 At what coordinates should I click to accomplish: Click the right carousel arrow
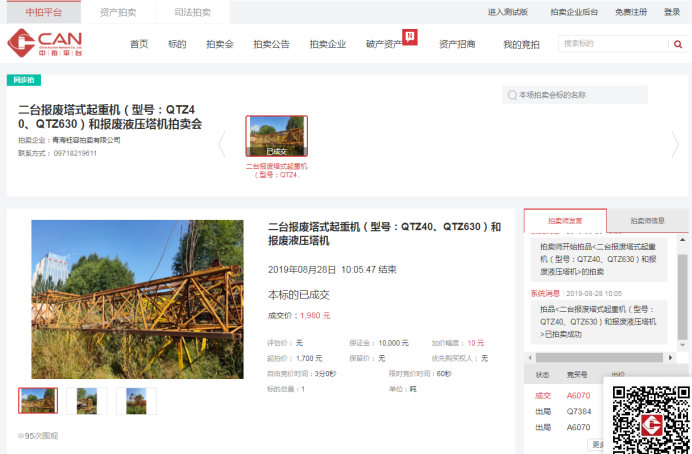point(675,144)
